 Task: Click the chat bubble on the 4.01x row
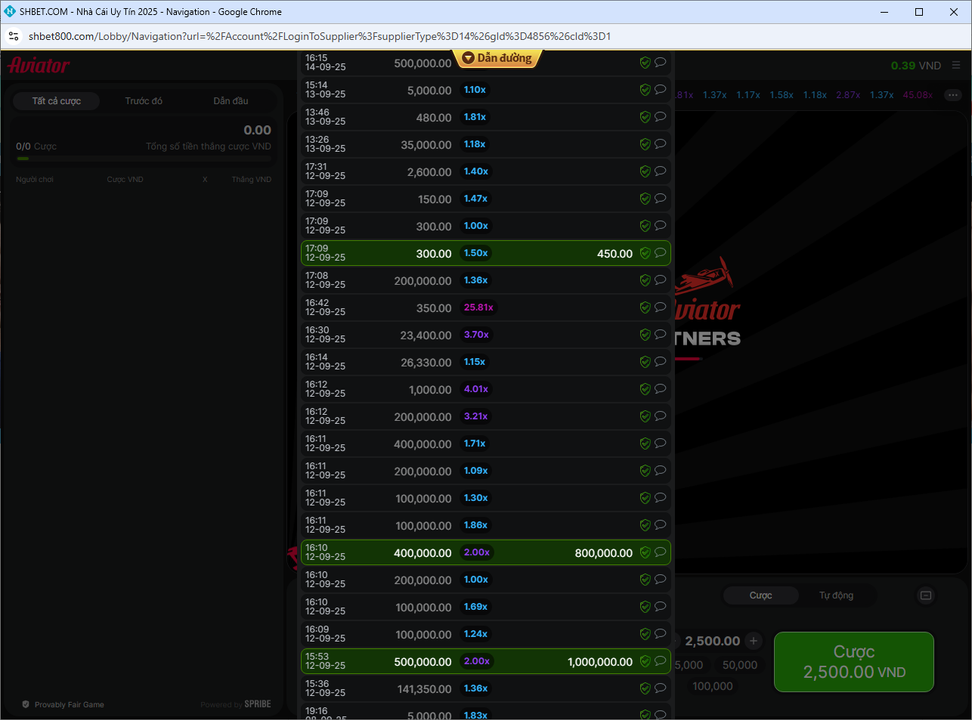[660, 388]
